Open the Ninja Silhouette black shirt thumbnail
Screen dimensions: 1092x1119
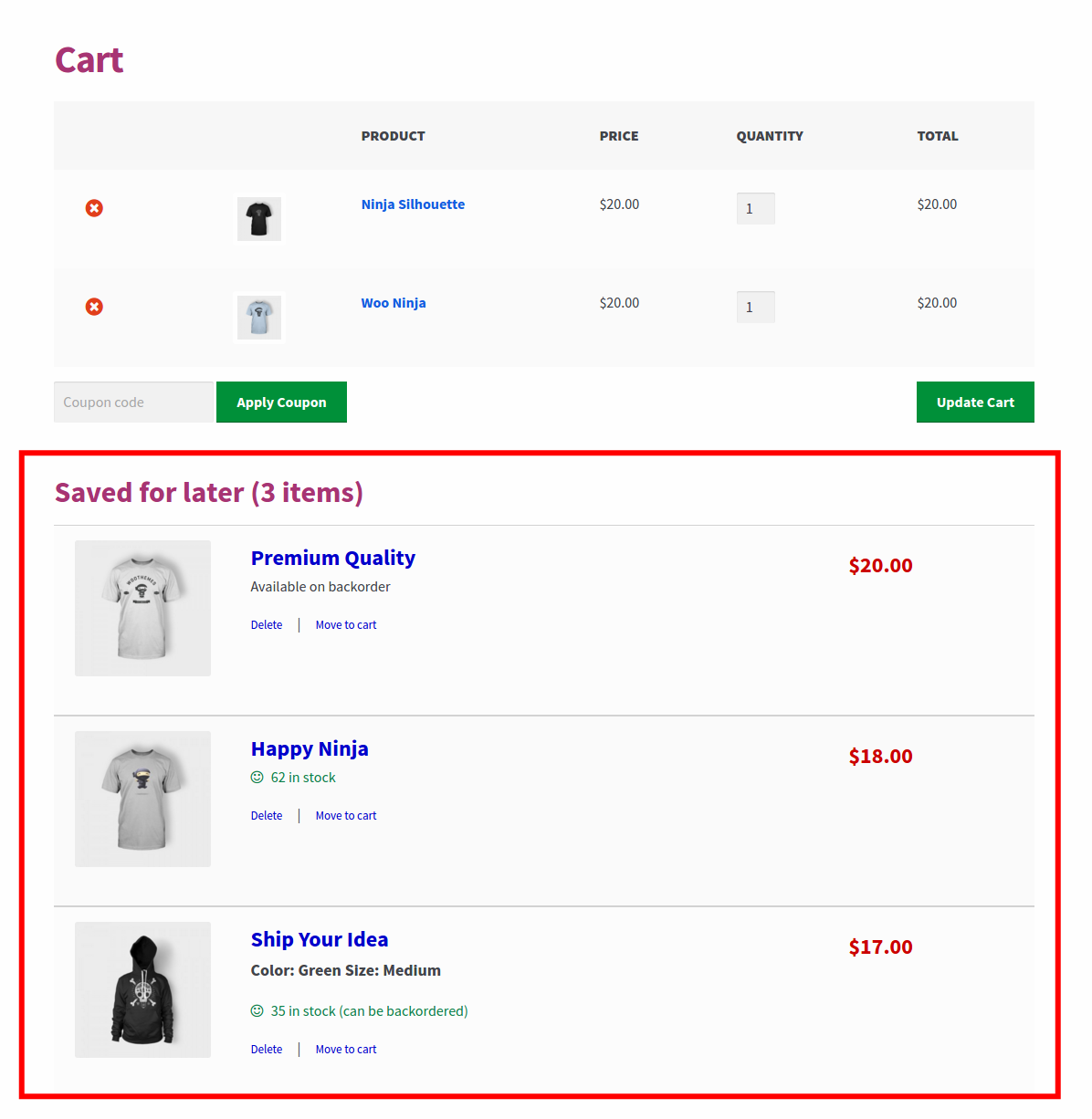point(259,219)
